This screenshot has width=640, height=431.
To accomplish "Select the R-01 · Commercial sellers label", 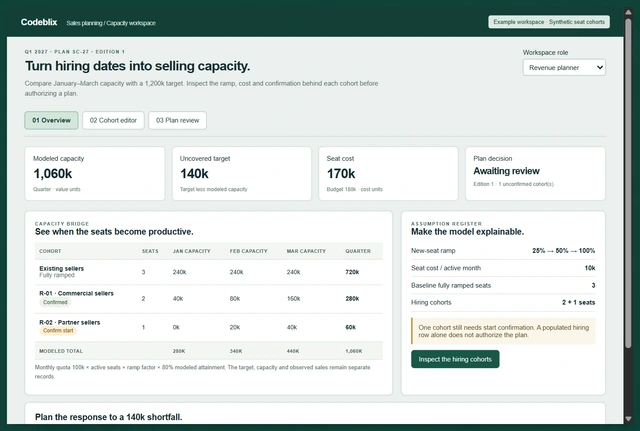I will (76, 293).
